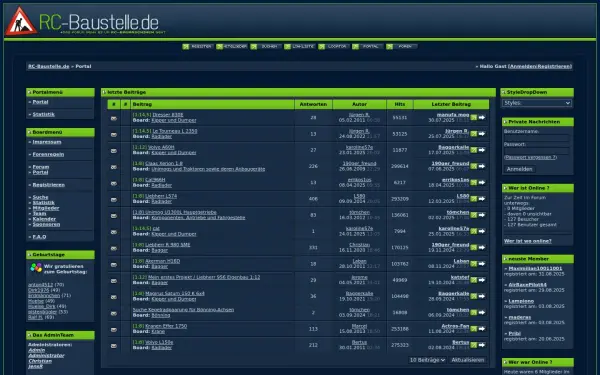Click the Anmelden login button
This screenshot has width=600, height=375.
click(x=519, y=169)
